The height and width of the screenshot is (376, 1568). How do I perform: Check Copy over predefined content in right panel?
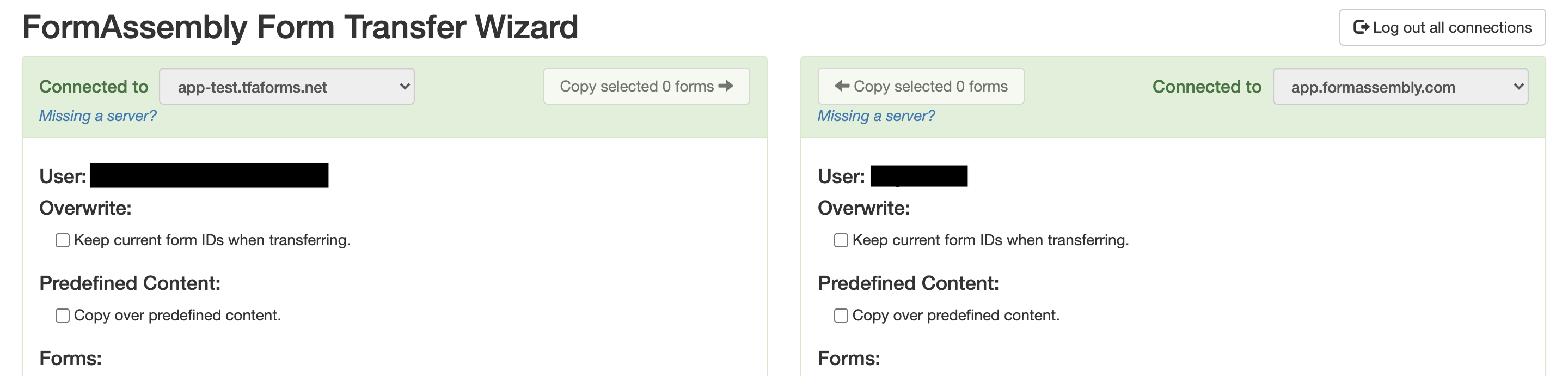tap(841, 315)
